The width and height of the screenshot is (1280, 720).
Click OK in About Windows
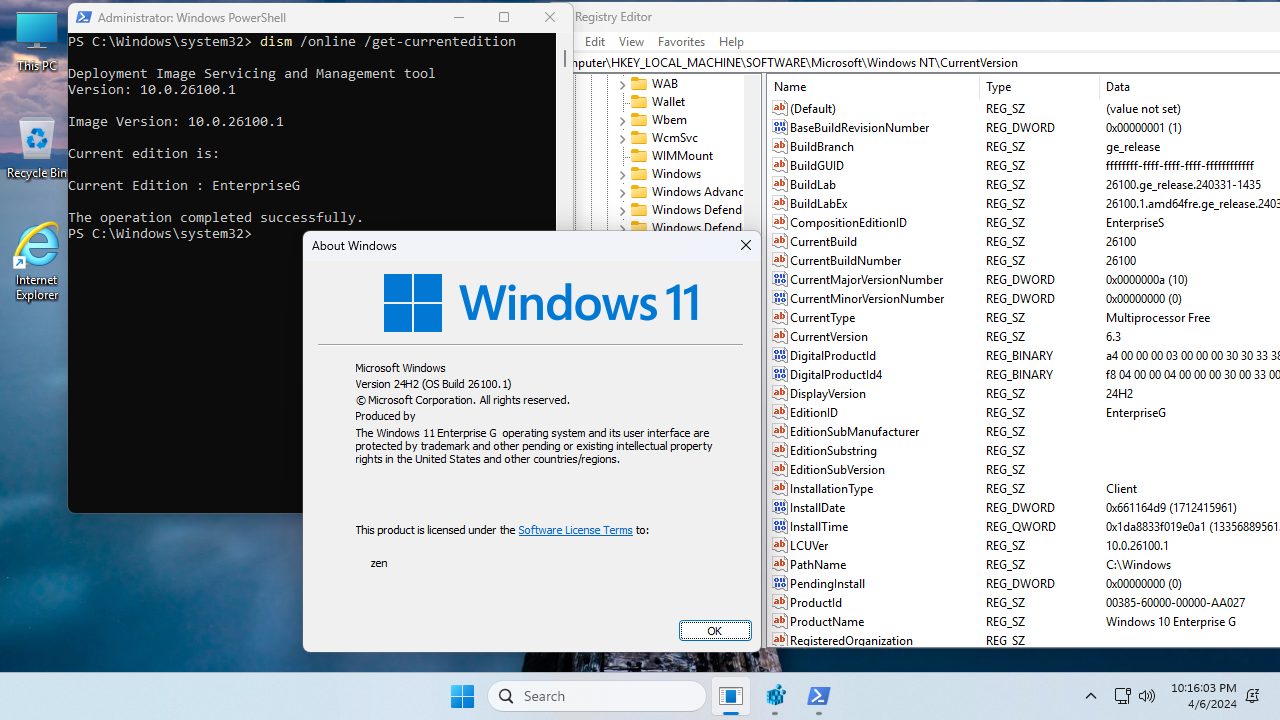click(x=715, y=631)
